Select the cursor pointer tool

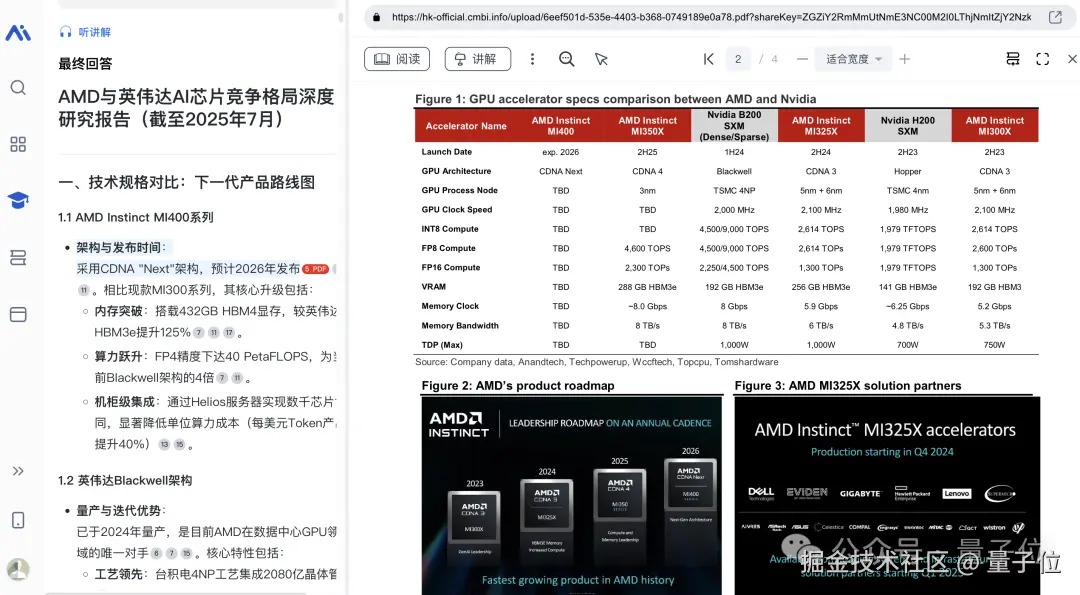coord(601,59)
